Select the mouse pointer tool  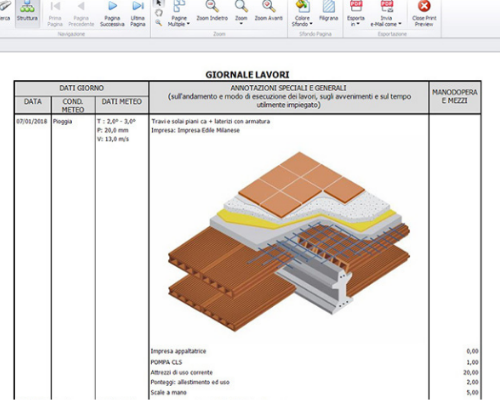[x=159, y=3]
